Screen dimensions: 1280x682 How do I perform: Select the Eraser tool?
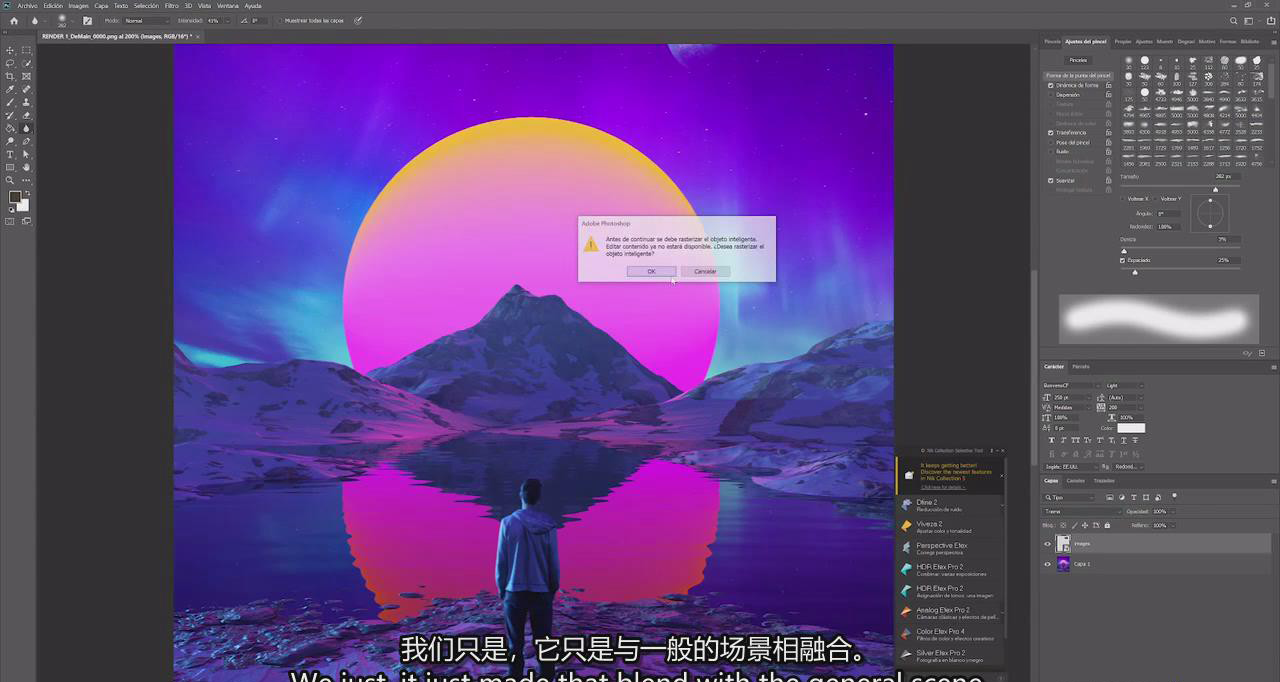click(x=26, y=115)
